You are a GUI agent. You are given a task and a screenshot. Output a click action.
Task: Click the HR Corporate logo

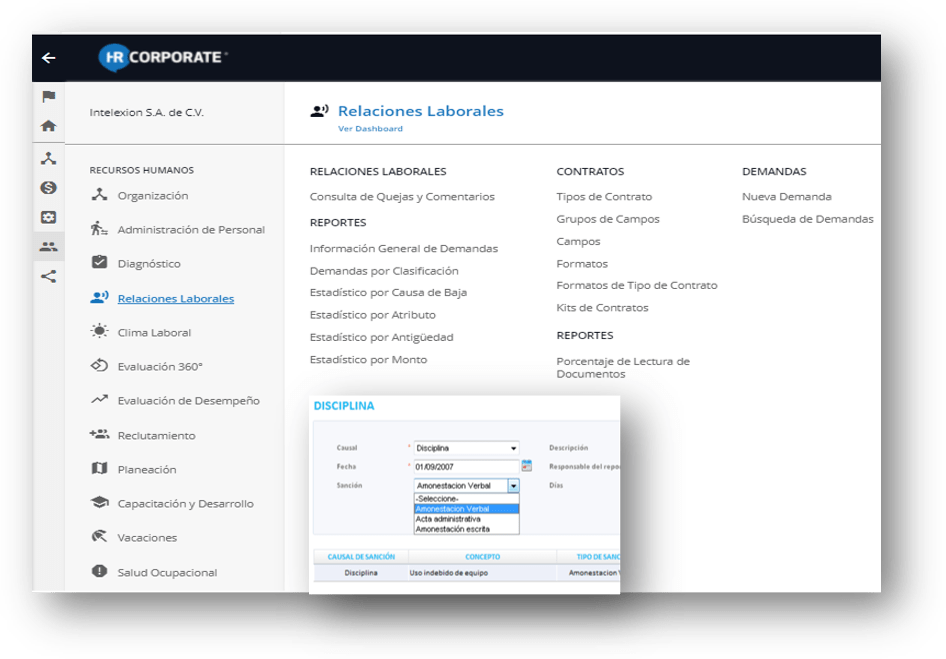(x=162, y=58)
